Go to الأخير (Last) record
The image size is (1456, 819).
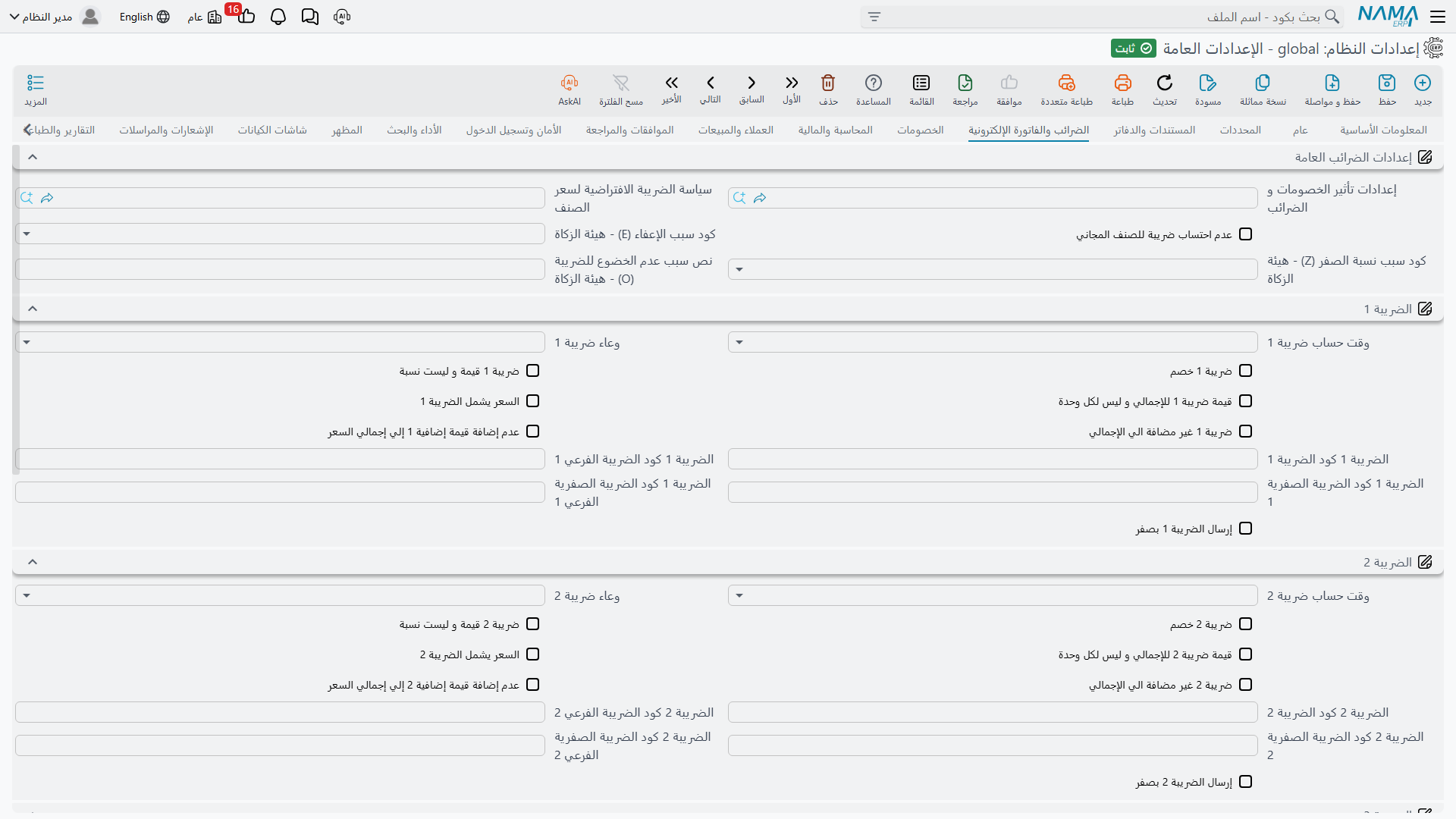(x=672, y=83)
